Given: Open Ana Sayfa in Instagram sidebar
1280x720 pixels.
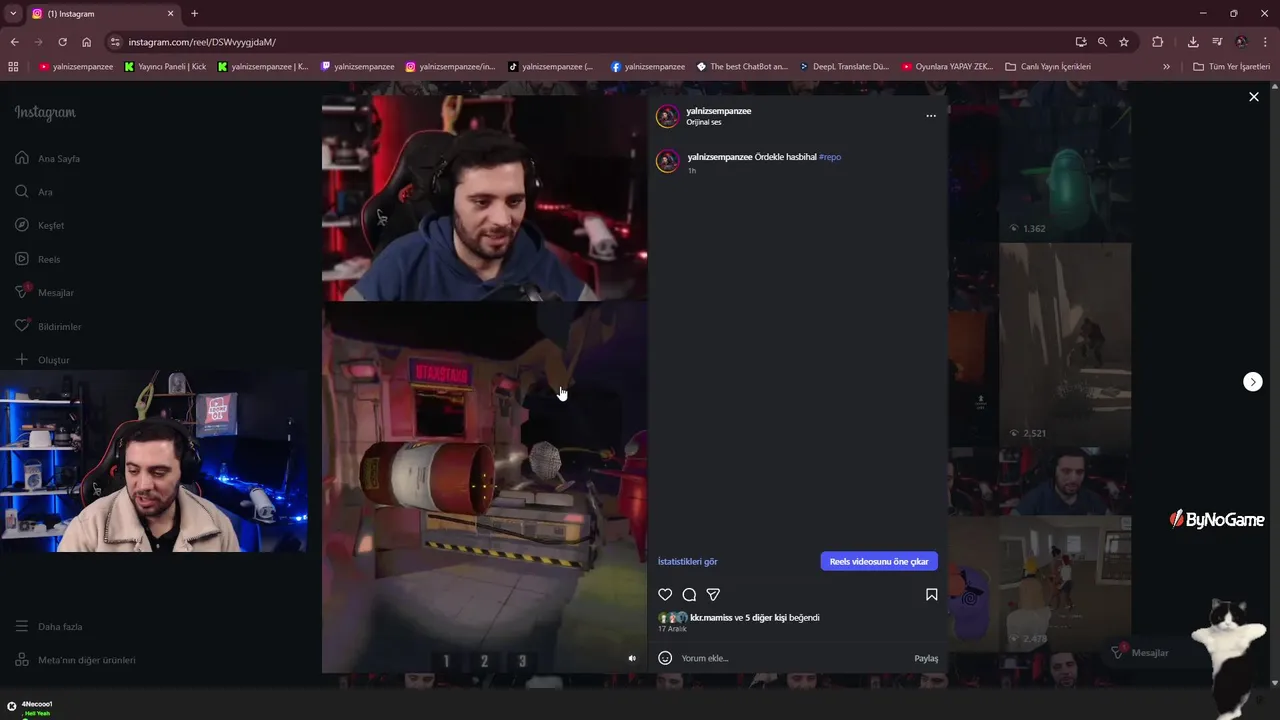Looking at the screenshot, I should coord(48,158).
